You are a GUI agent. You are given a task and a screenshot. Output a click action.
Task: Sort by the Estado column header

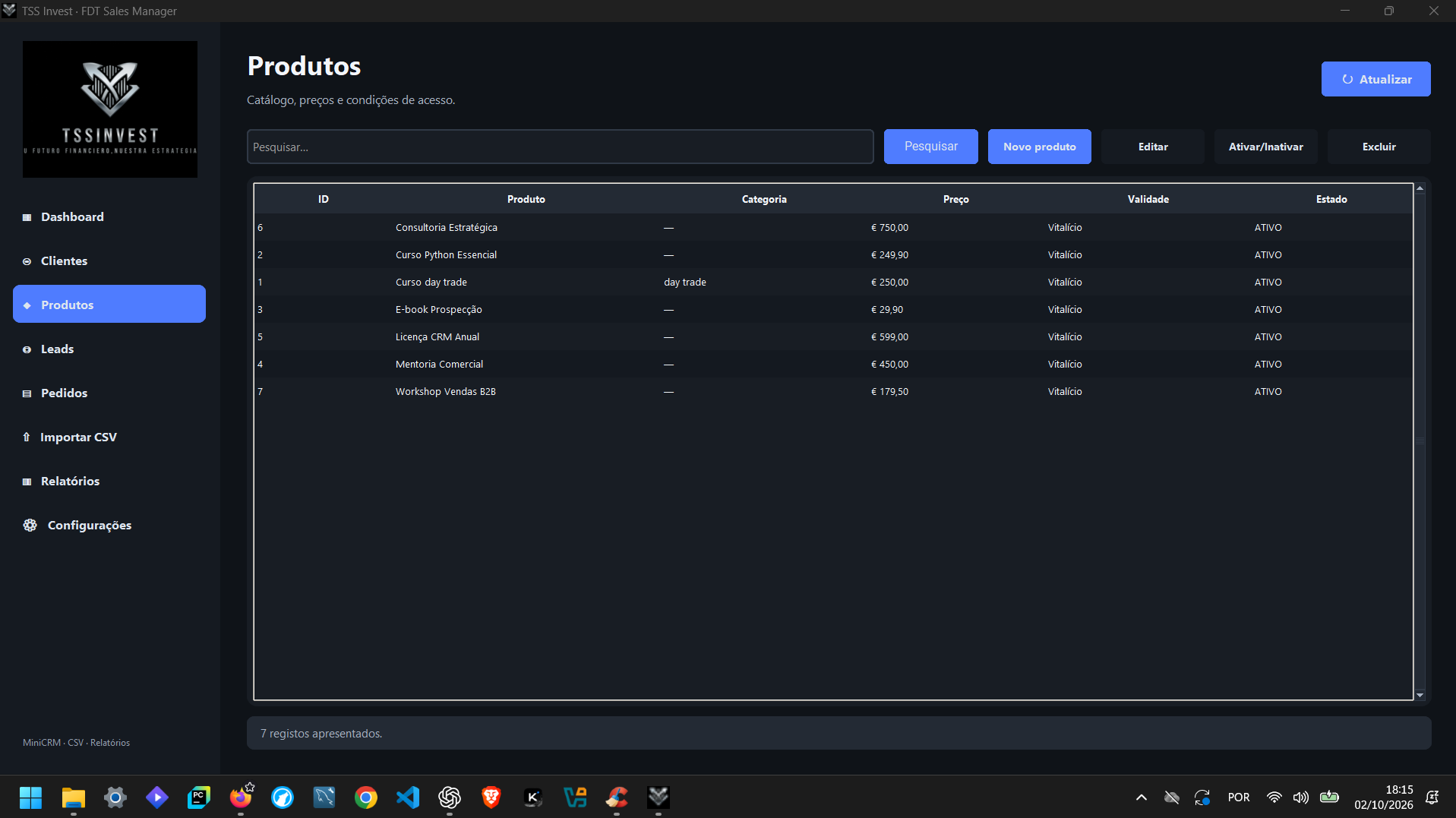(x=1331, y=199)
